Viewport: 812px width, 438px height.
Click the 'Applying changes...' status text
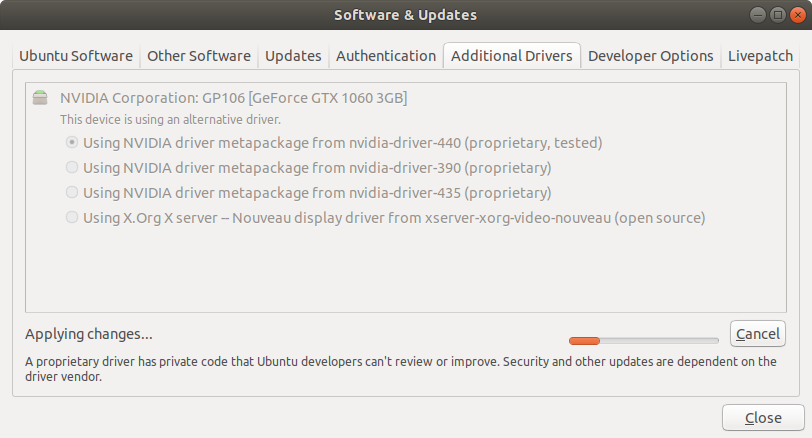tap(89, 334)
